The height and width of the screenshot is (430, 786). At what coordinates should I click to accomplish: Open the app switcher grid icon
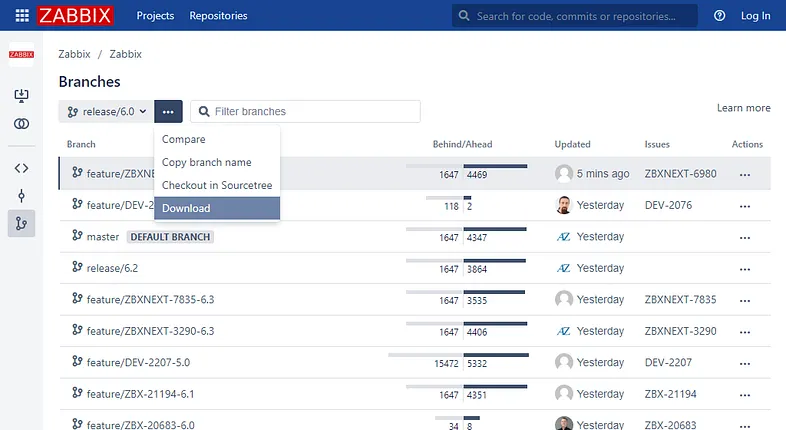22,16
